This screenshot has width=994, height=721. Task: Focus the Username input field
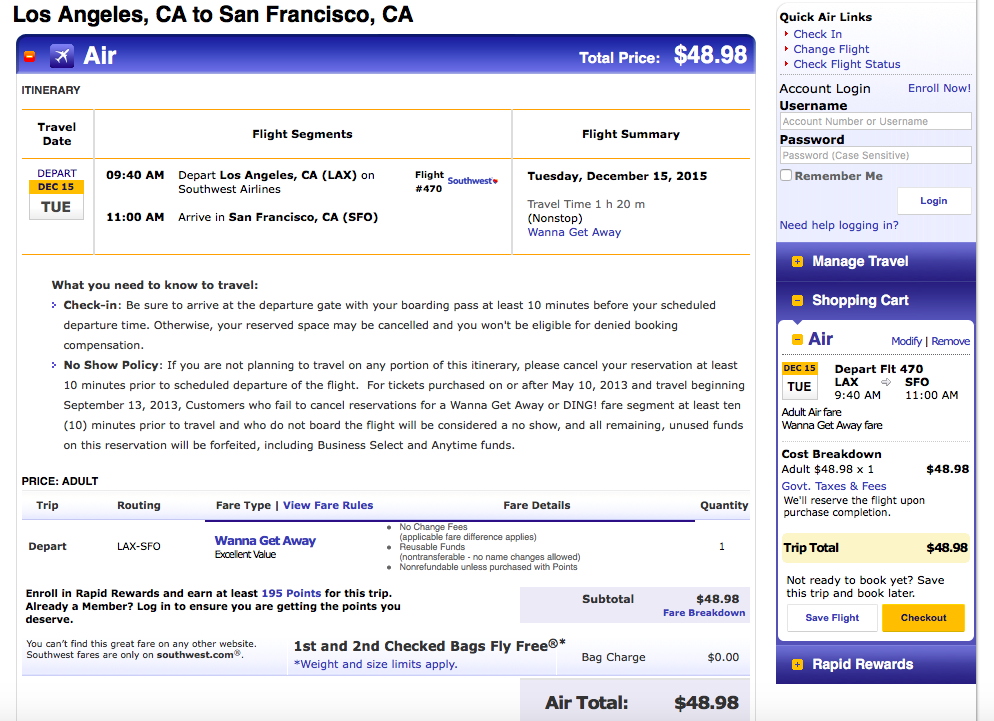(x=875, y=121)
